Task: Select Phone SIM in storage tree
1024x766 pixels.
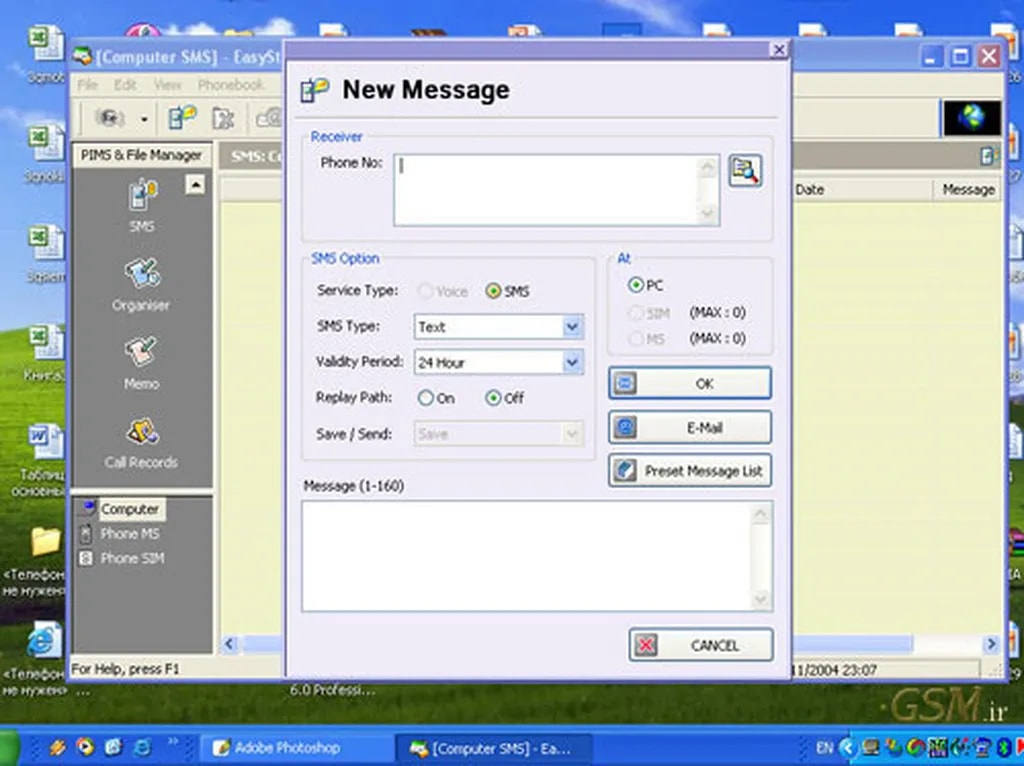Action: [x=131, y=558]
